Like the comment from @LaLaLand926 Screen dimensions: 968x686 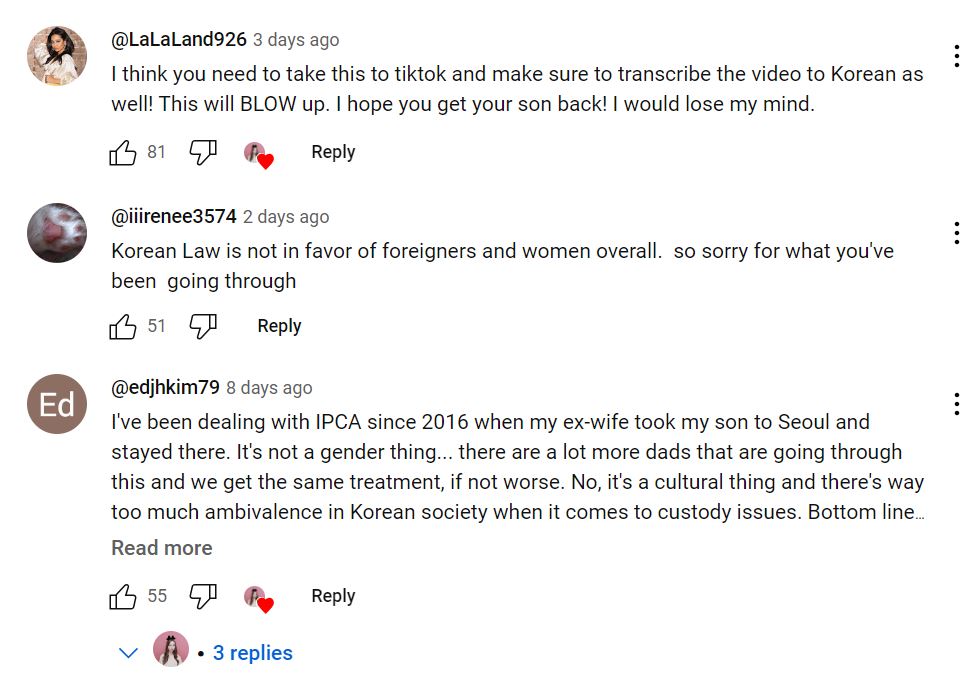(x=123, y=152)
